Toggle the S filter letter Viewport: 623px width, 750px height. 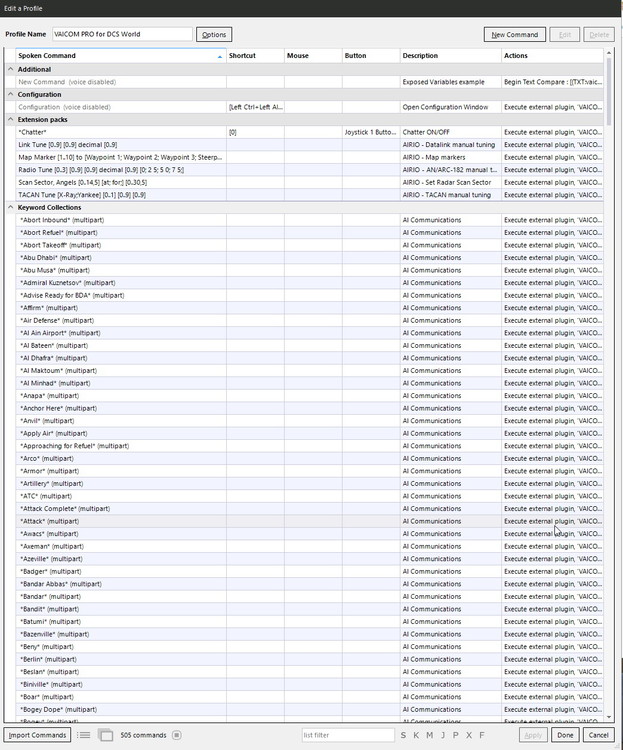click(x=403, y=735)
